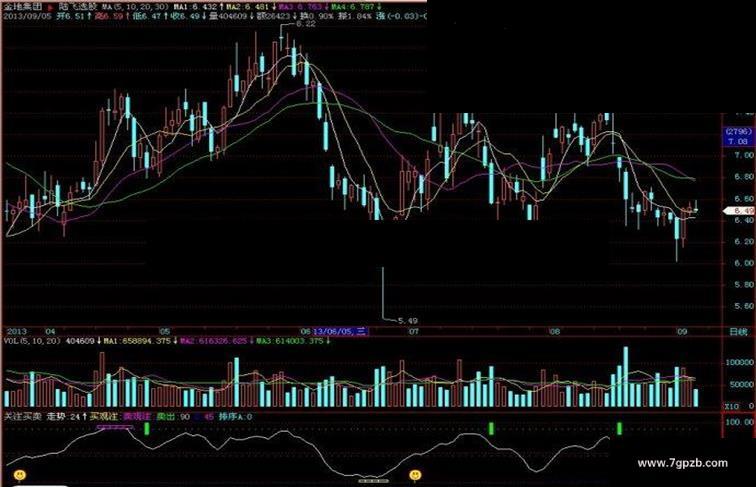The width and height of the screenshot is (756, 487).
Task: Click month 07 on the time axis
Action: coord(414,332)
